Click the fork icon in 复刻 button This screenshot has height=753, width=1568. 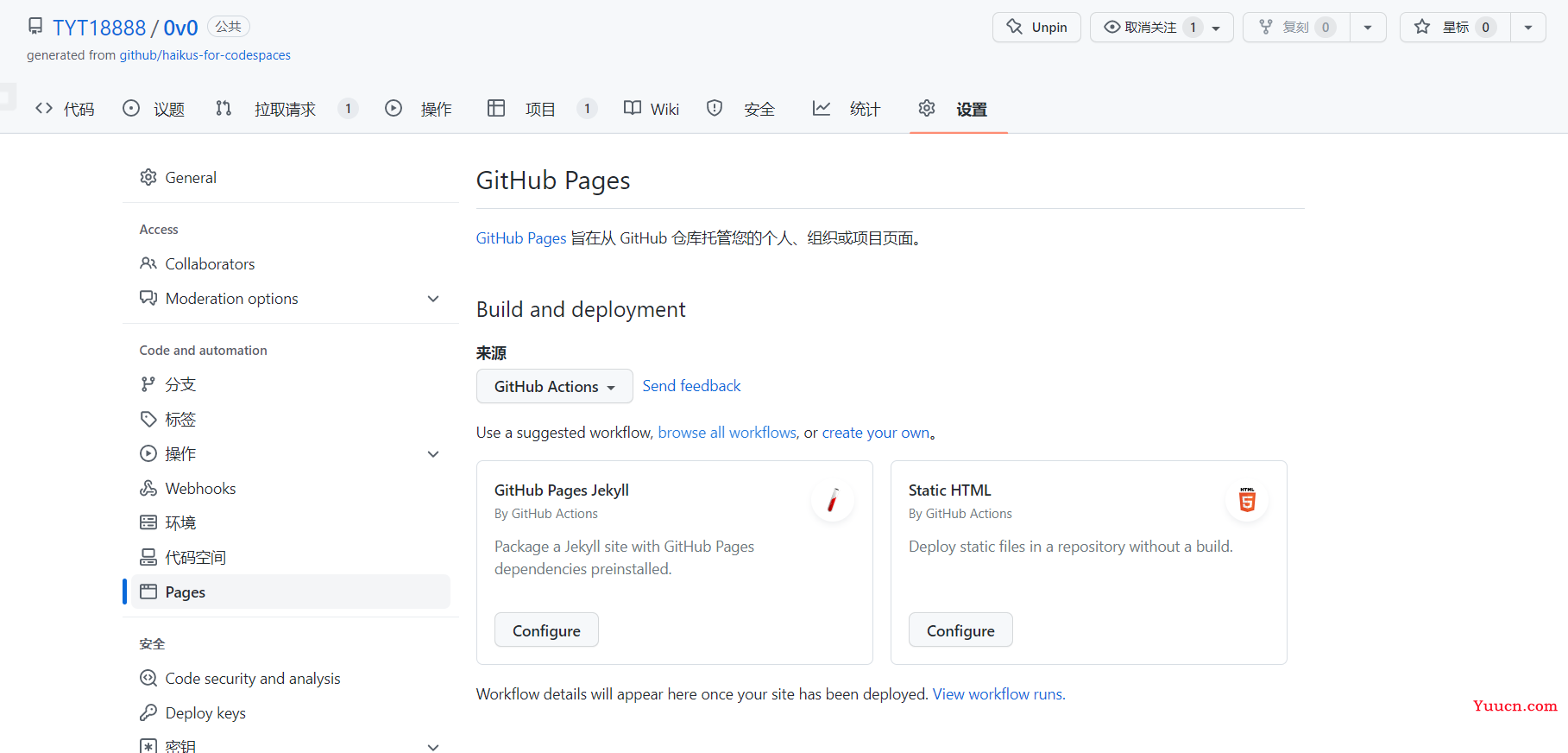click(1266, 27)
